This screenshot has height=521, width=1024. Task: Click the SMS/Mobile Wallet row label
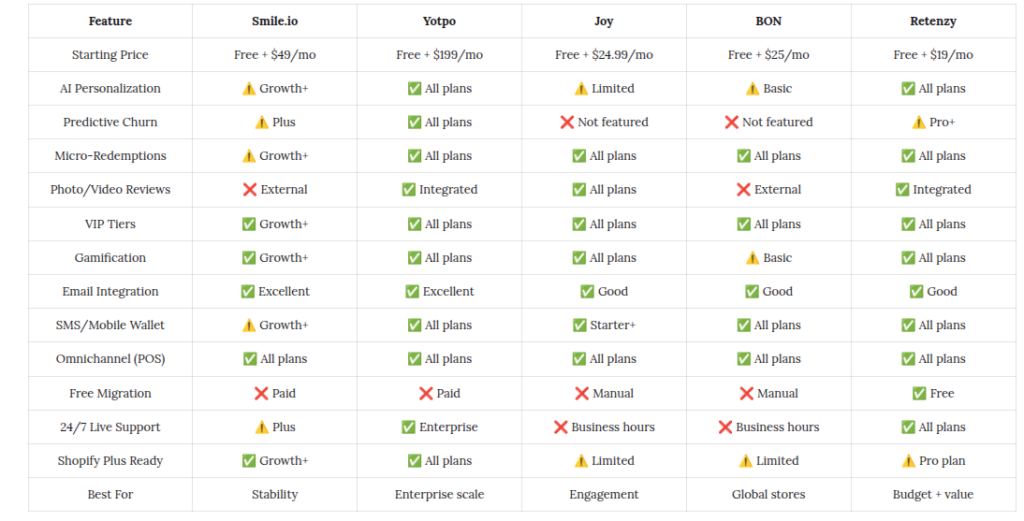click(110, 325)
